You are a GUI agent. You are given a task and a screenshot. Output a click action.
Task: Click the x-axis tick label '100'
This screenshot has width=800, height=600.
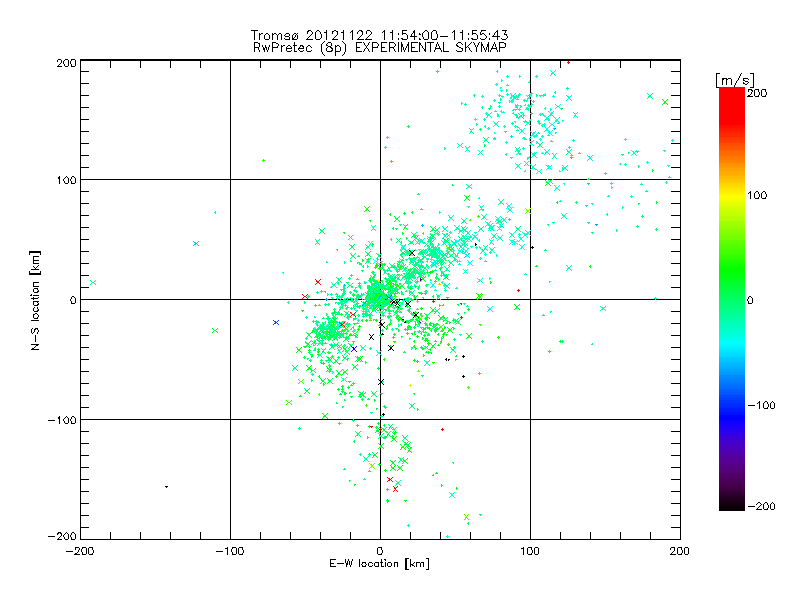tap(530, 551)
